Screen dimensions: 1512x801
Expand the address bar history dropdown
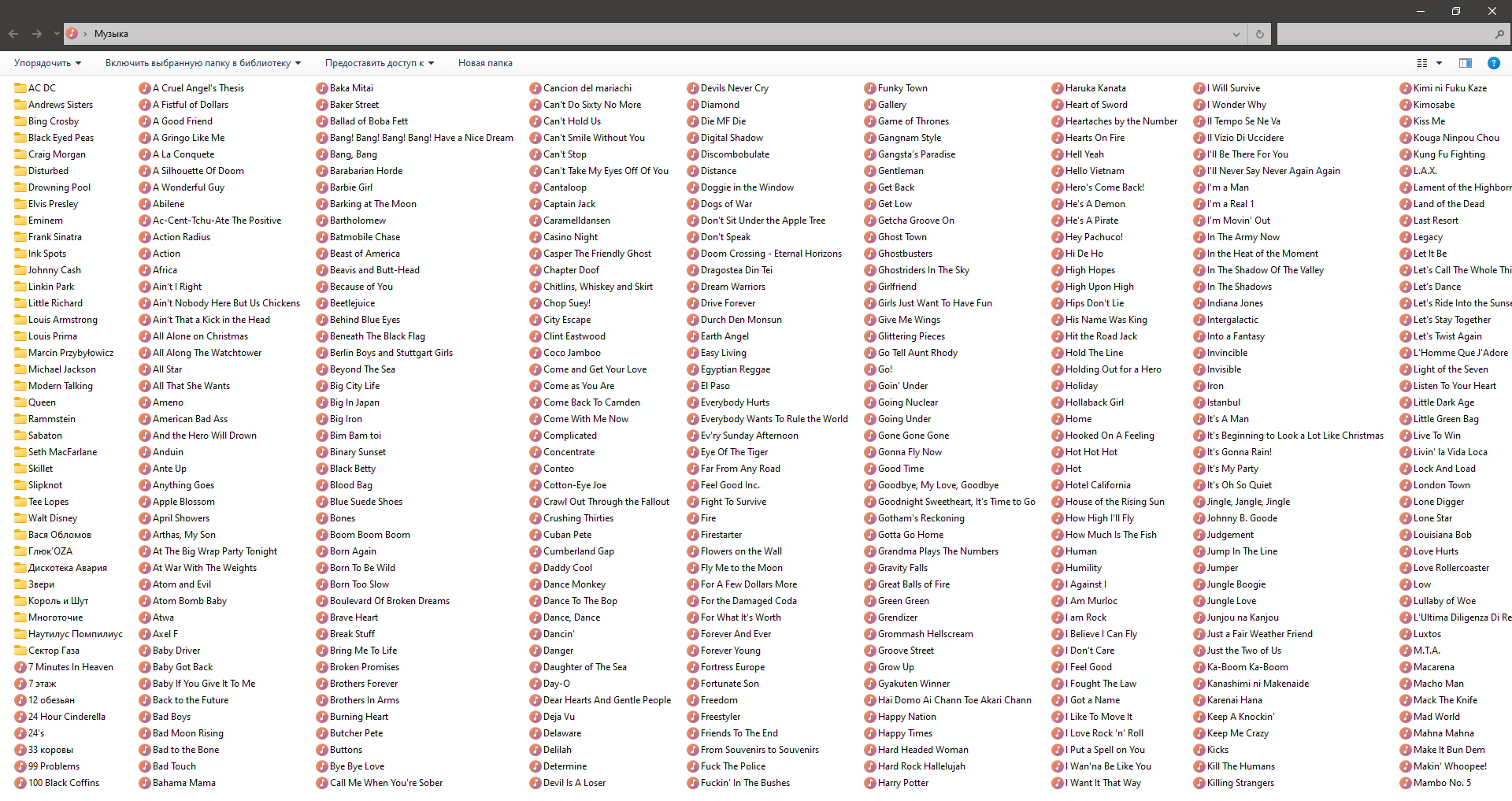(1236, 34)
